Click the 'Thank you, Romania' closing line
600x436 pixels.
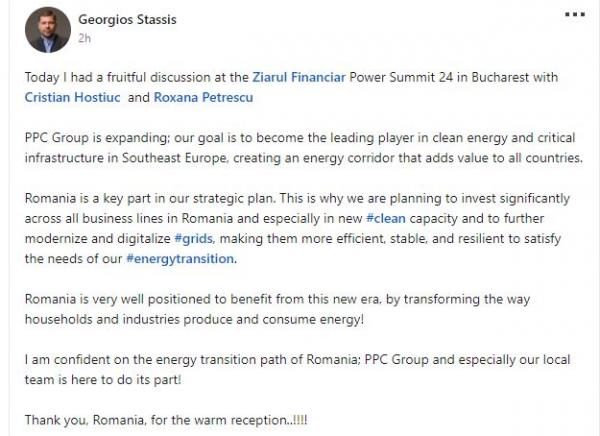(166, 420)
